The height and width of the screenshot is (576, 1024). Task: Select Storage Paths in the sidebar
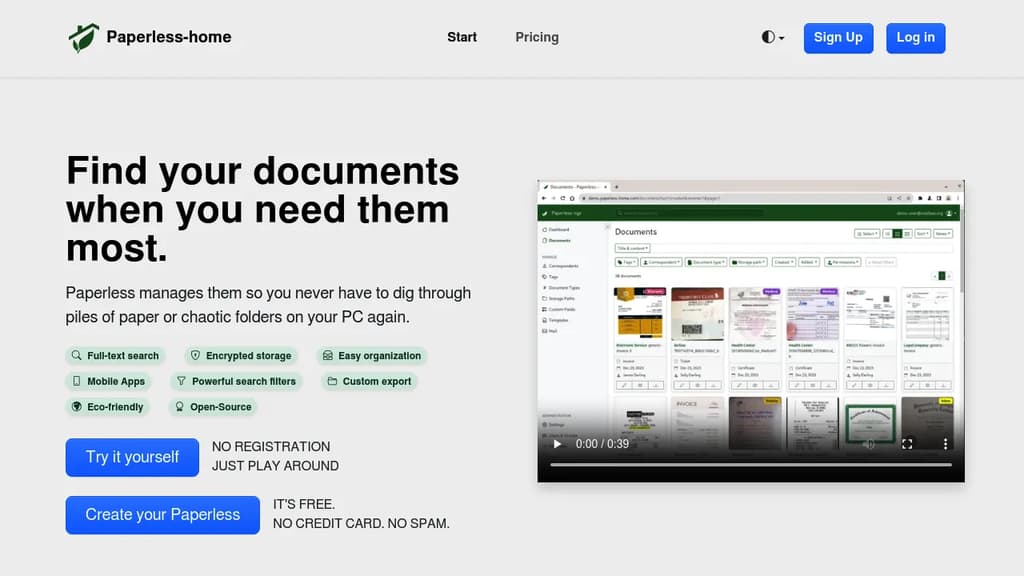[x=562, y=296]
